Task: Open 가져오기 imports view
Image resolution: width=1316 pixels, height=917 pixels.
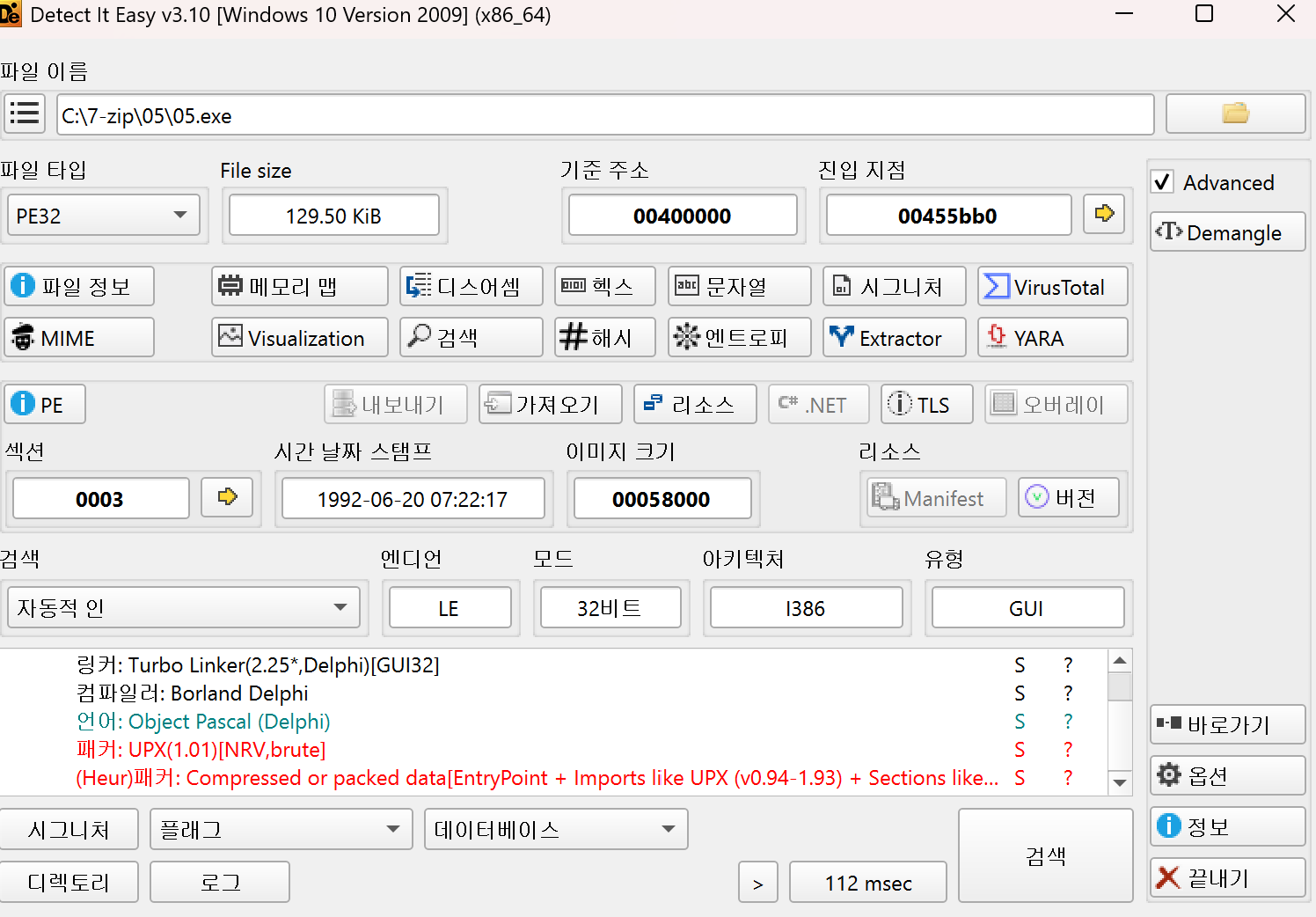Action: (x=550, y=404)
